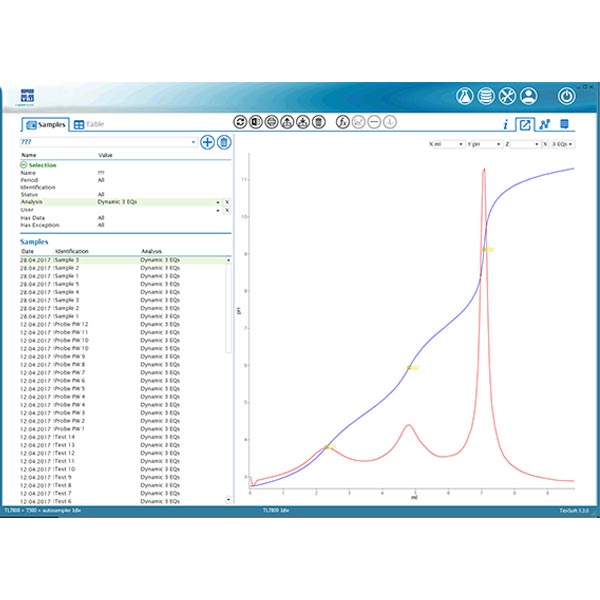Open the titration flask icon in header
The image size is (600, 600).
pos(464,97)
